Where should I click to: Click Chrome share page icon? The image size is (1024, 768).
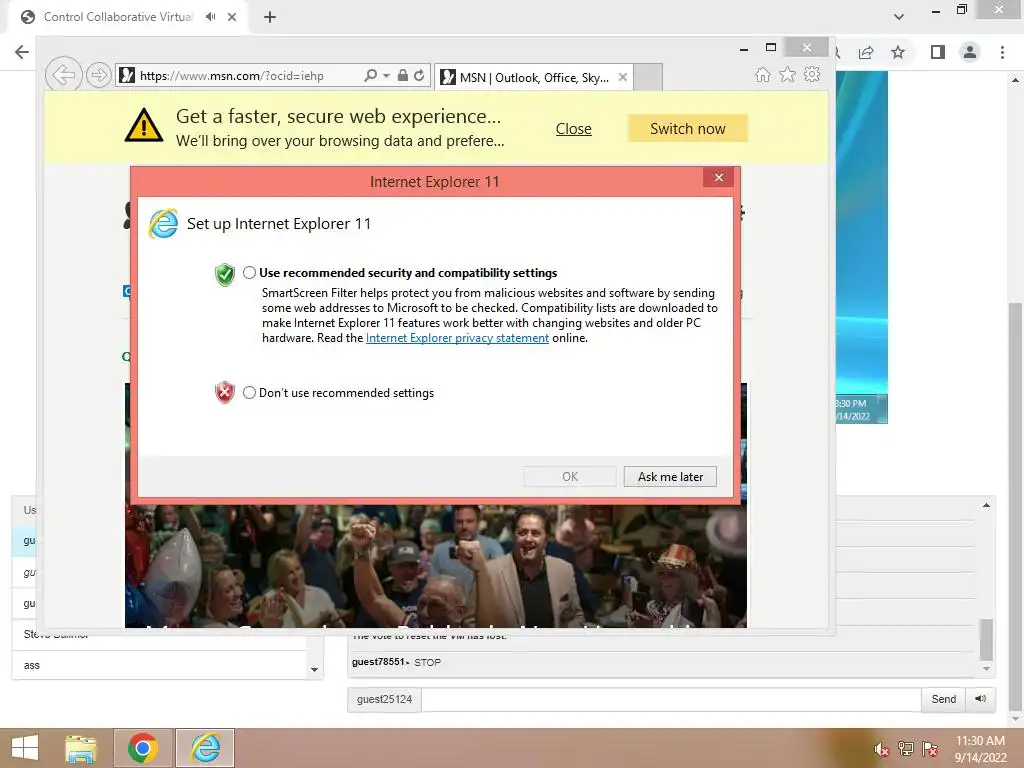[x=866, y=52]
